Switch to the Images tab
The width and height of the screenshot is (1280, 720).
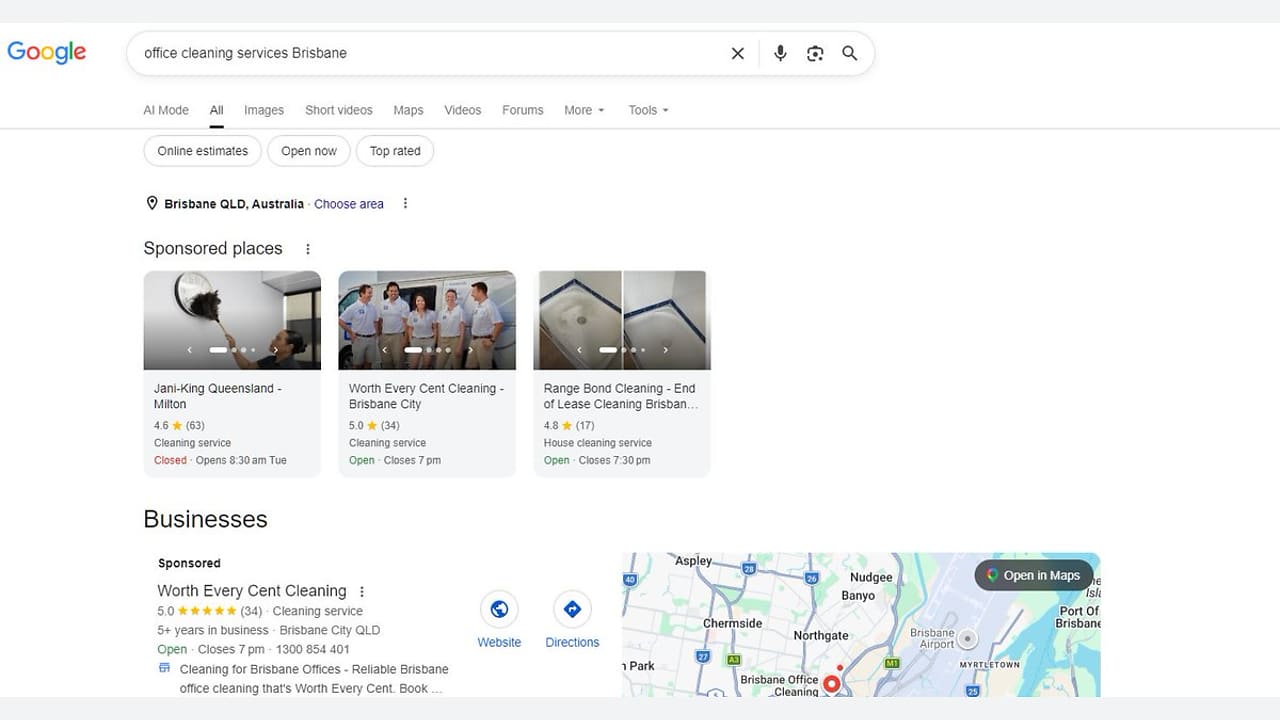(x=264, y=110)
